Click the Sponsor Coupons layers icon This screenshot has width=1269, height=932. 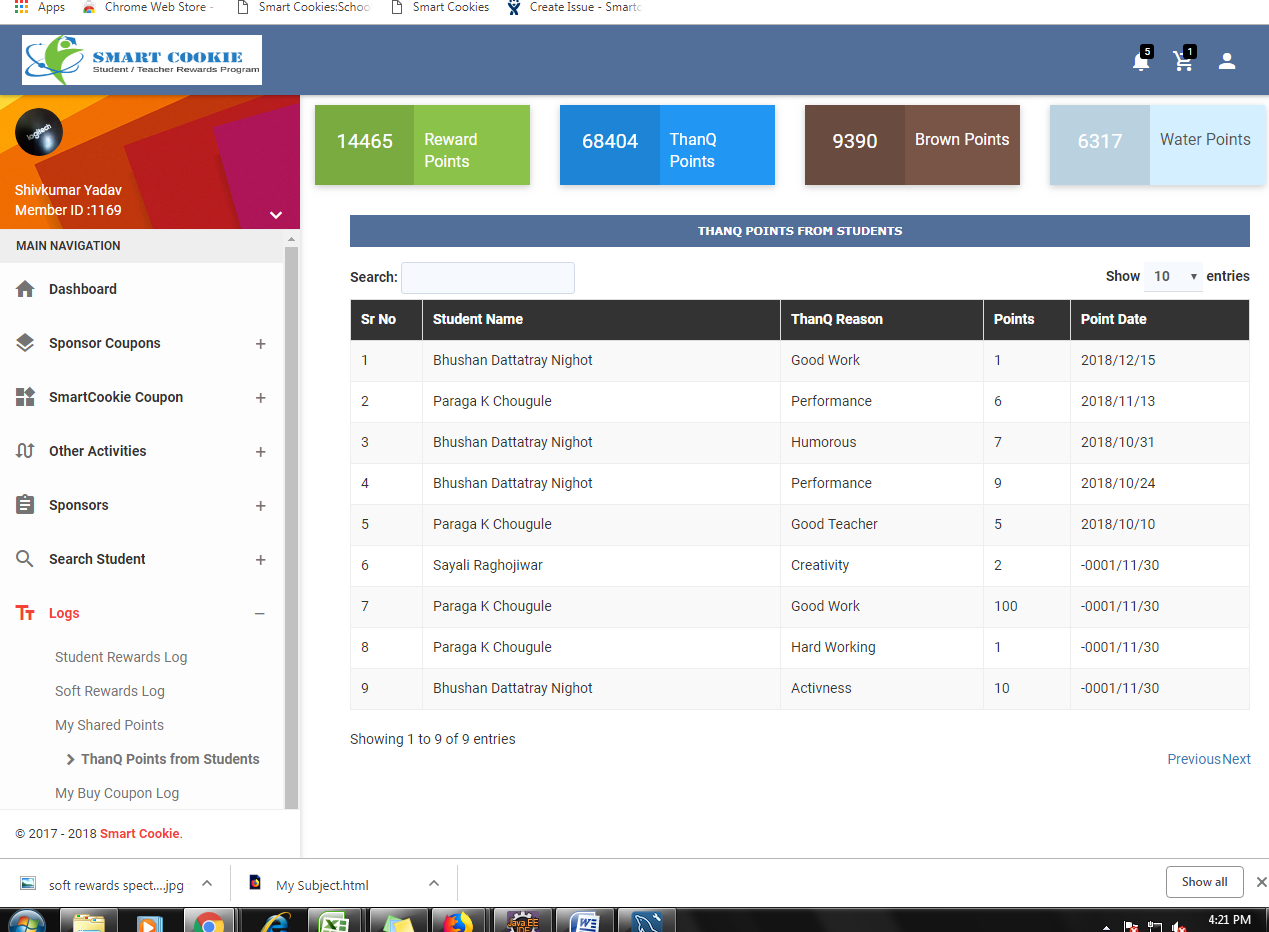tap(26, 343)
